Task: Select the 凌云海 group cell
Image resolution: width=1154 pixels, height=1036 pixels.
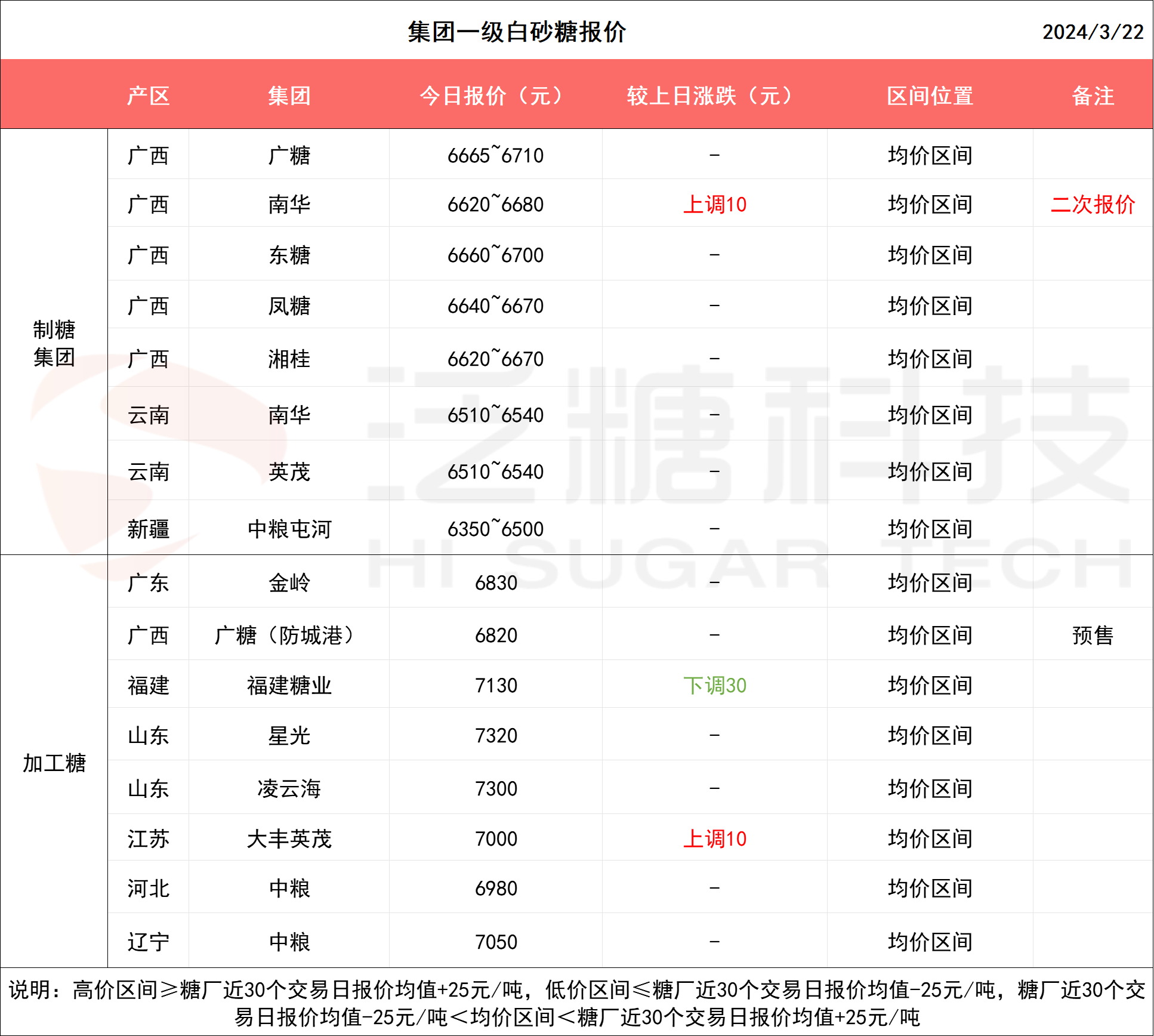Action: click(x=289, y=788)
